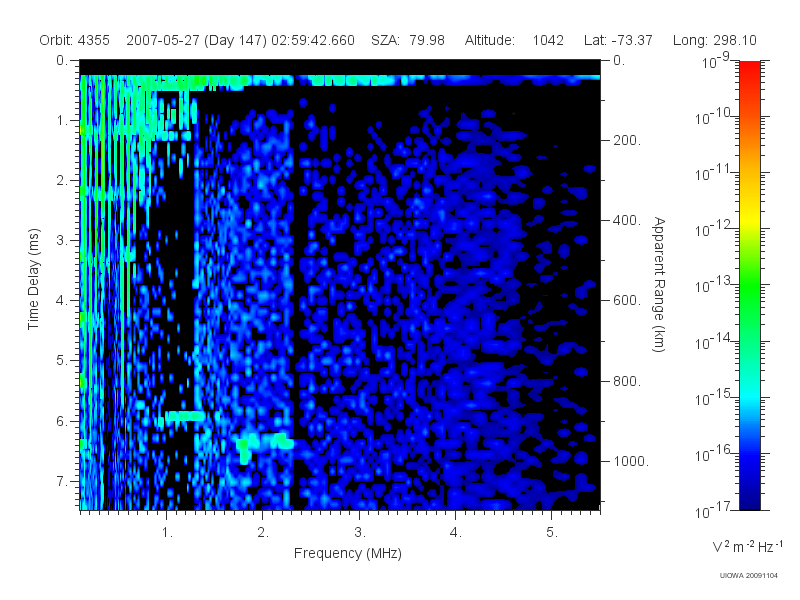Click the Time Delay (ms) axis label
The height and width of the screenshot is (600, 800).
pyautogui.click(x=34, y=279)
